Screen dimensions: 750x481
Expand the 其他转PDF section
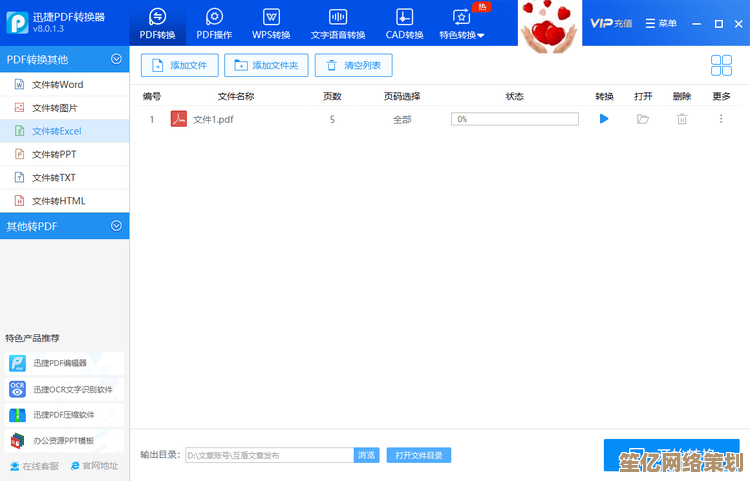click(x=65, y=226)
